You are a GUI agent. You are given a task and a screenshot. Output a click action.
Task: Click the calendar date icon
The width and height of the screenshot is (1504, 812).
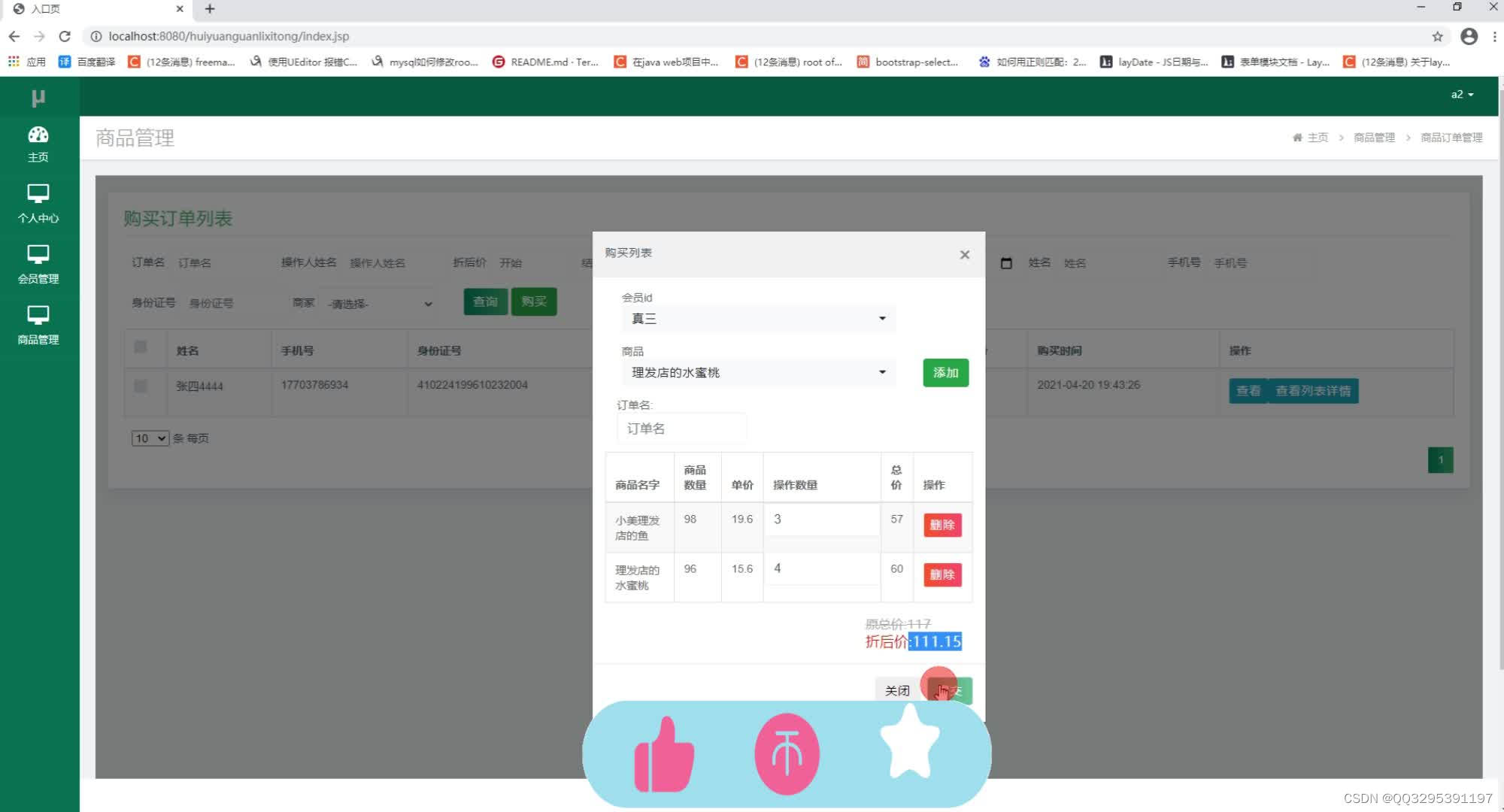(x=1006, y=263)
